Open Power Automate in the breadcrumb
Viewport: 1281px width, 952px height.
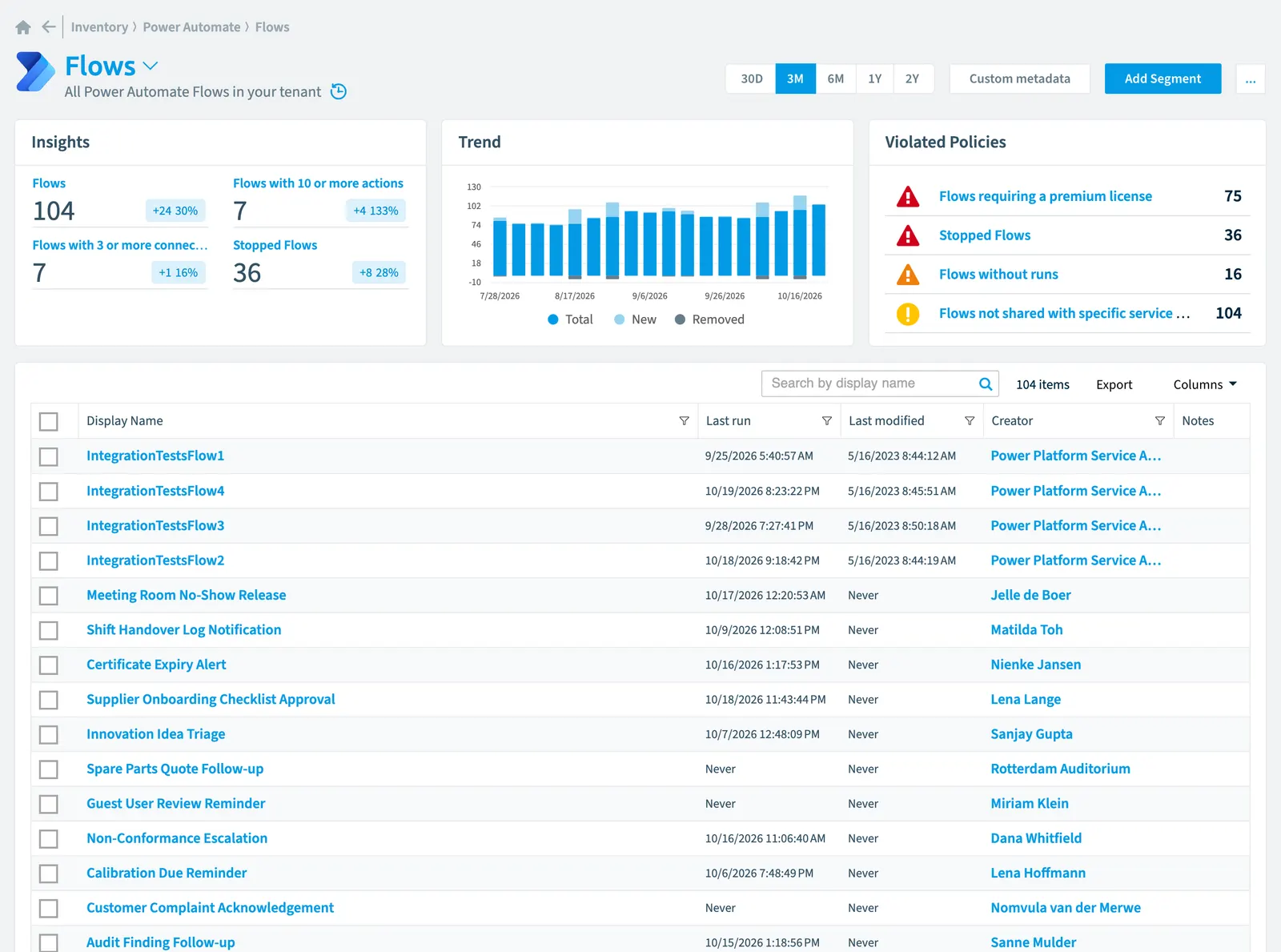(x=191, y=27)
